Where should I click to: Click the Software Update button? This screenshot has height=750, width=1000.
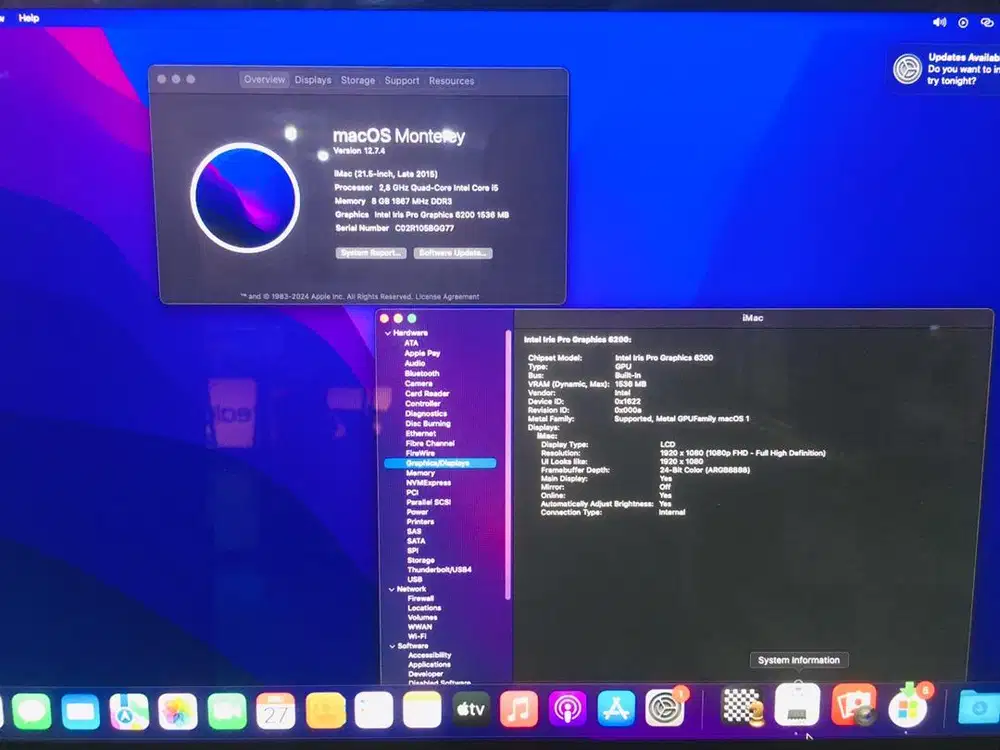pos(454,252)
